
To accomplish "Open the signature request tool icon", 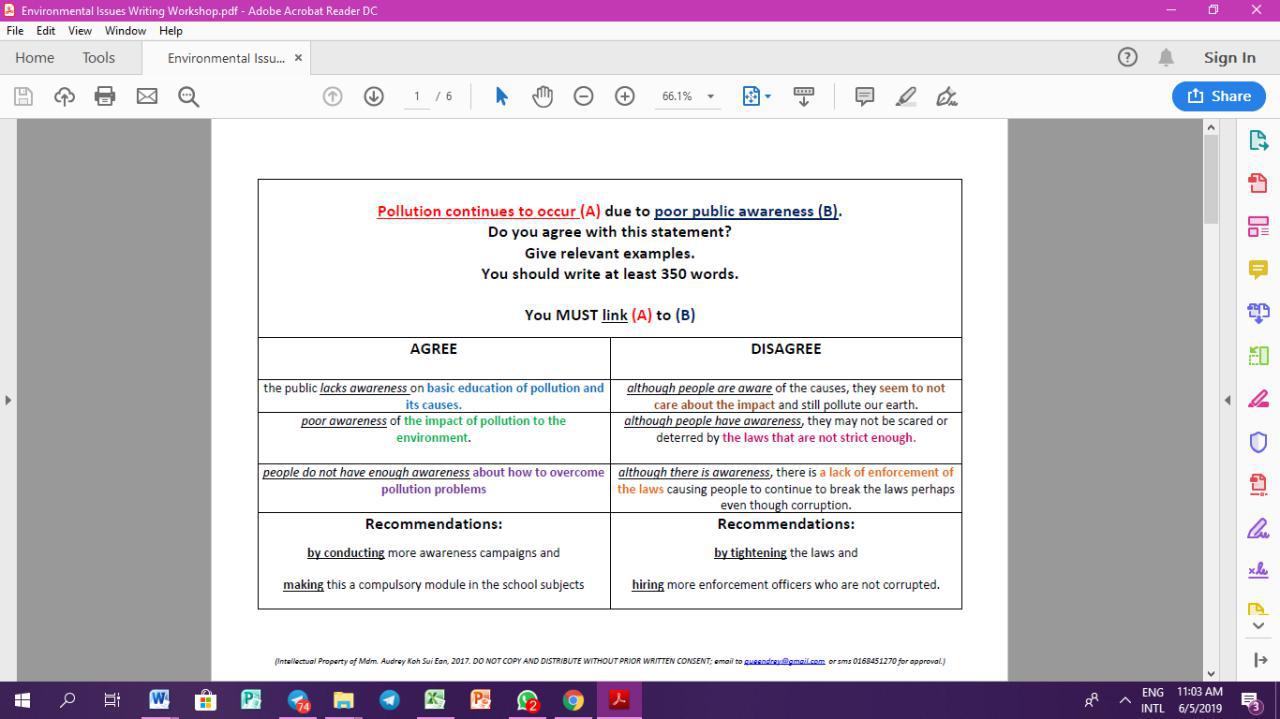I will coord(1258,570).
